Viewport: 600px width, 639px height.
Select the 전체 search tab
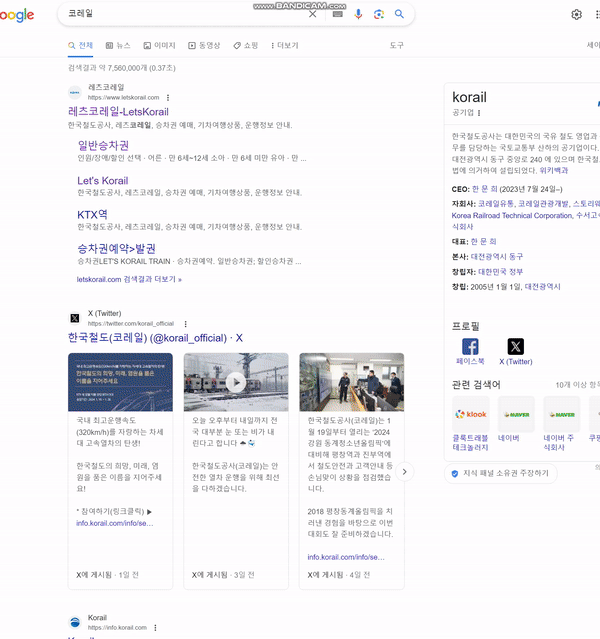[81, 45]
